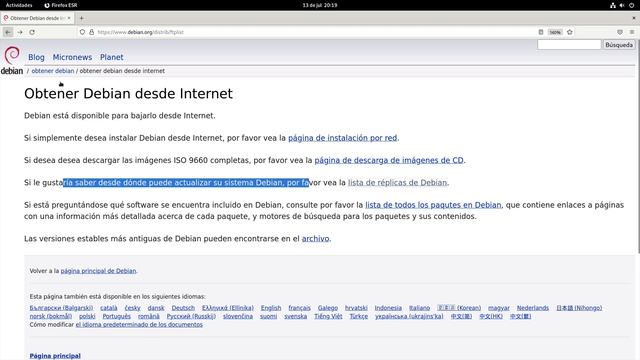Reload the current page
This screenshot has height=360, width=640.
(x=32, y=32)
